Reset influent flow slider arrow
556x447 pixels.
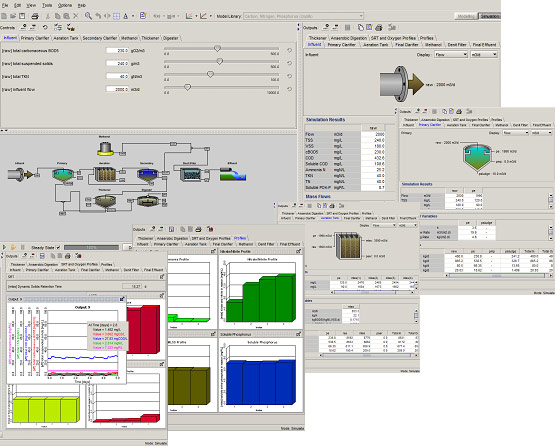pyautogui.click(x=289, y=89)
